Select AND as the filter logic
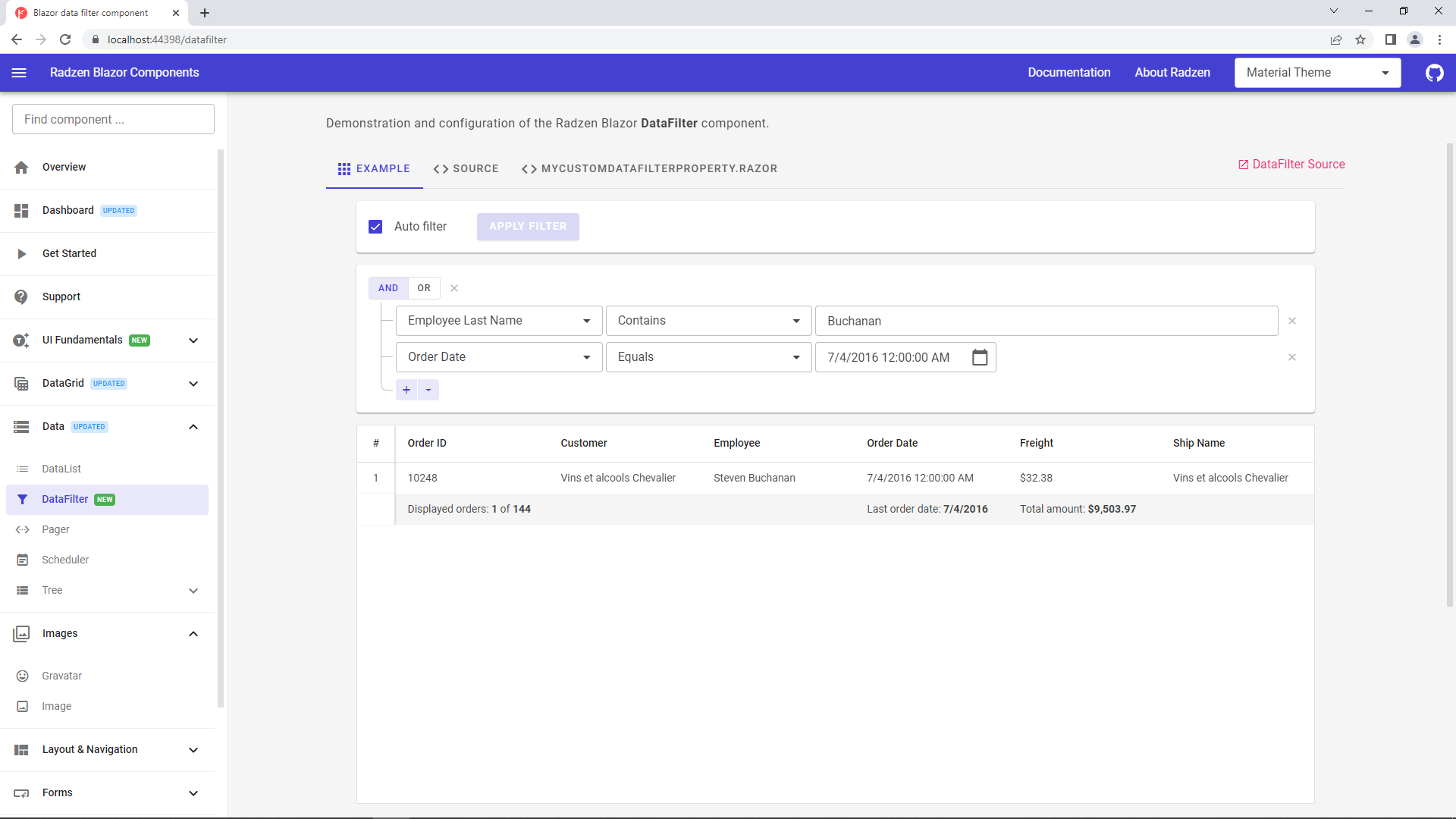The height and width of the screenshot is (819, 1456). click(388, 288)
